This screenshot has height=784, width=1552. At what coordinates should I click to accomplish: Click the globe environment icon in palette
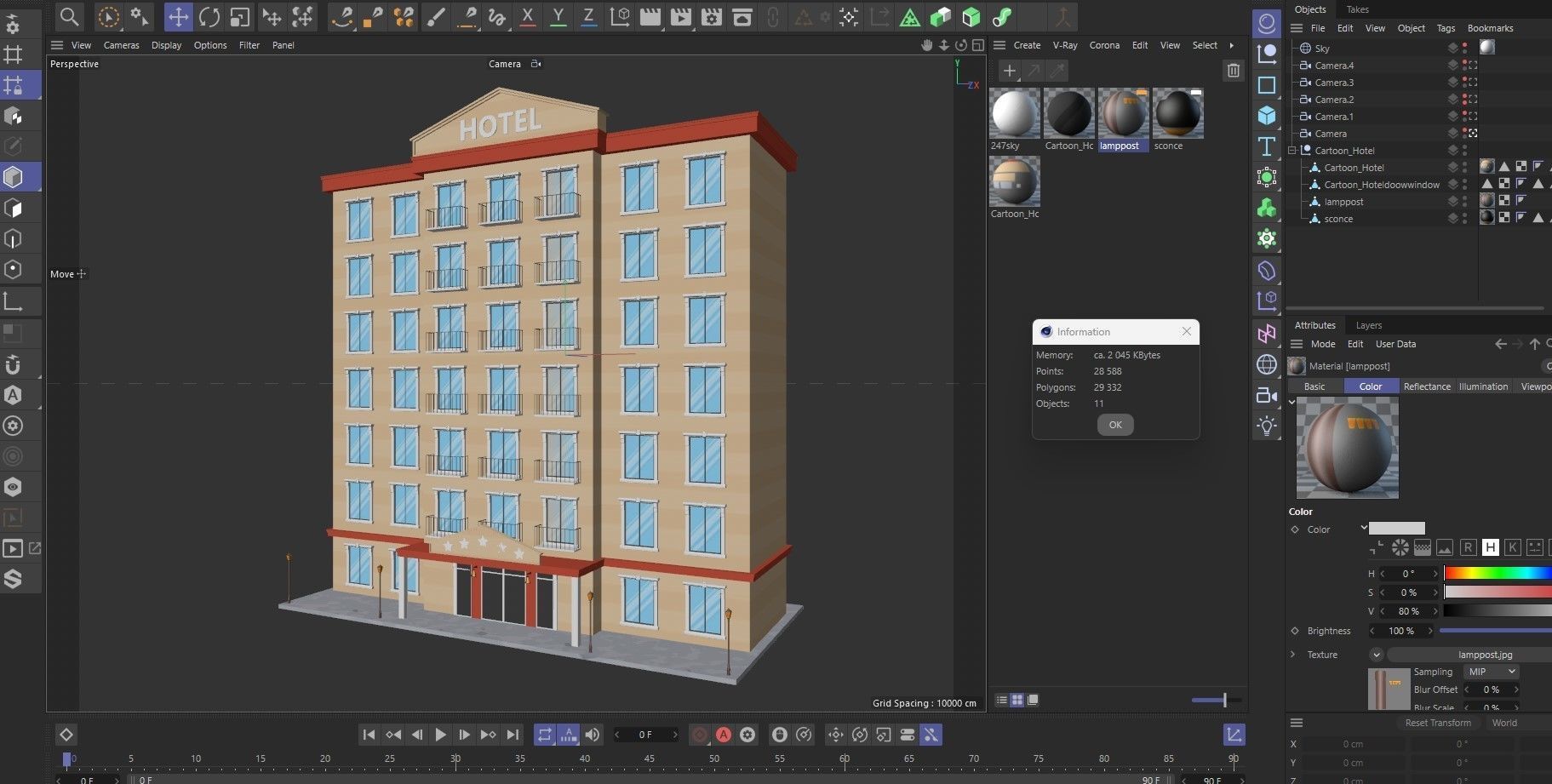coord(1267,364)
